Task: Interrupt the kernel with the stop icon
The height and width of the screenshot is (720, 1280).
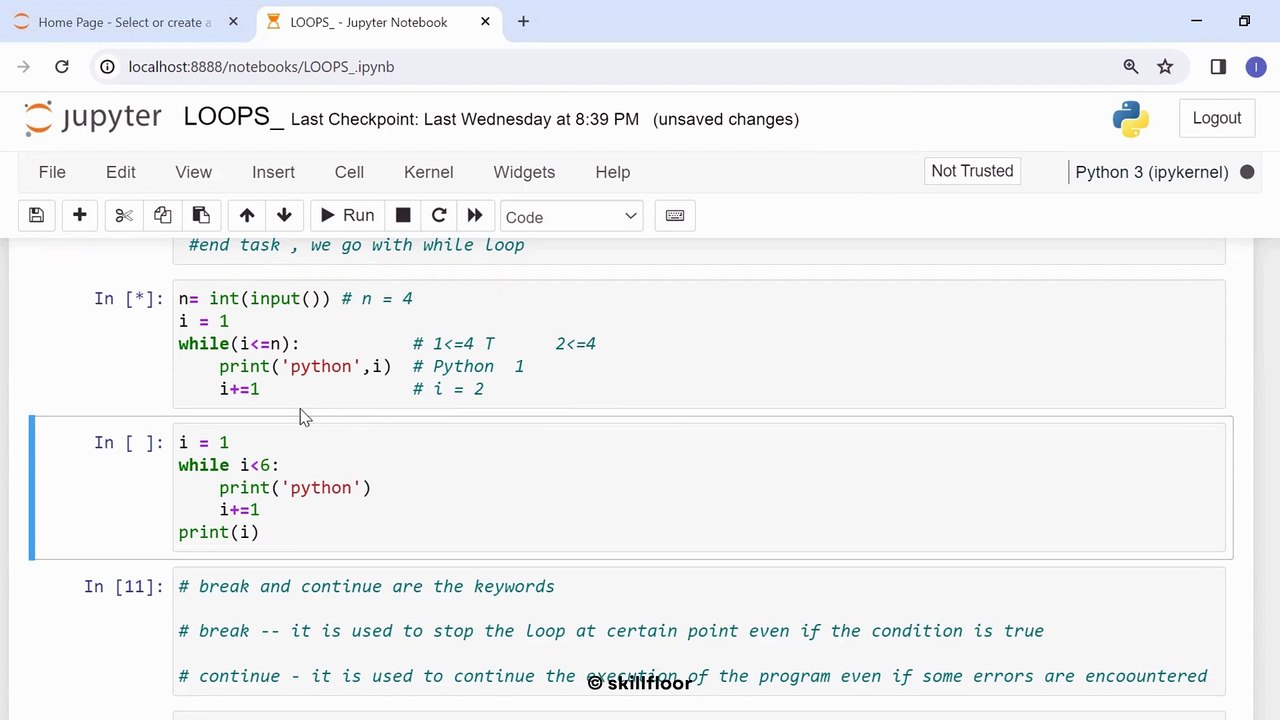Action: [x=403, y=216]
